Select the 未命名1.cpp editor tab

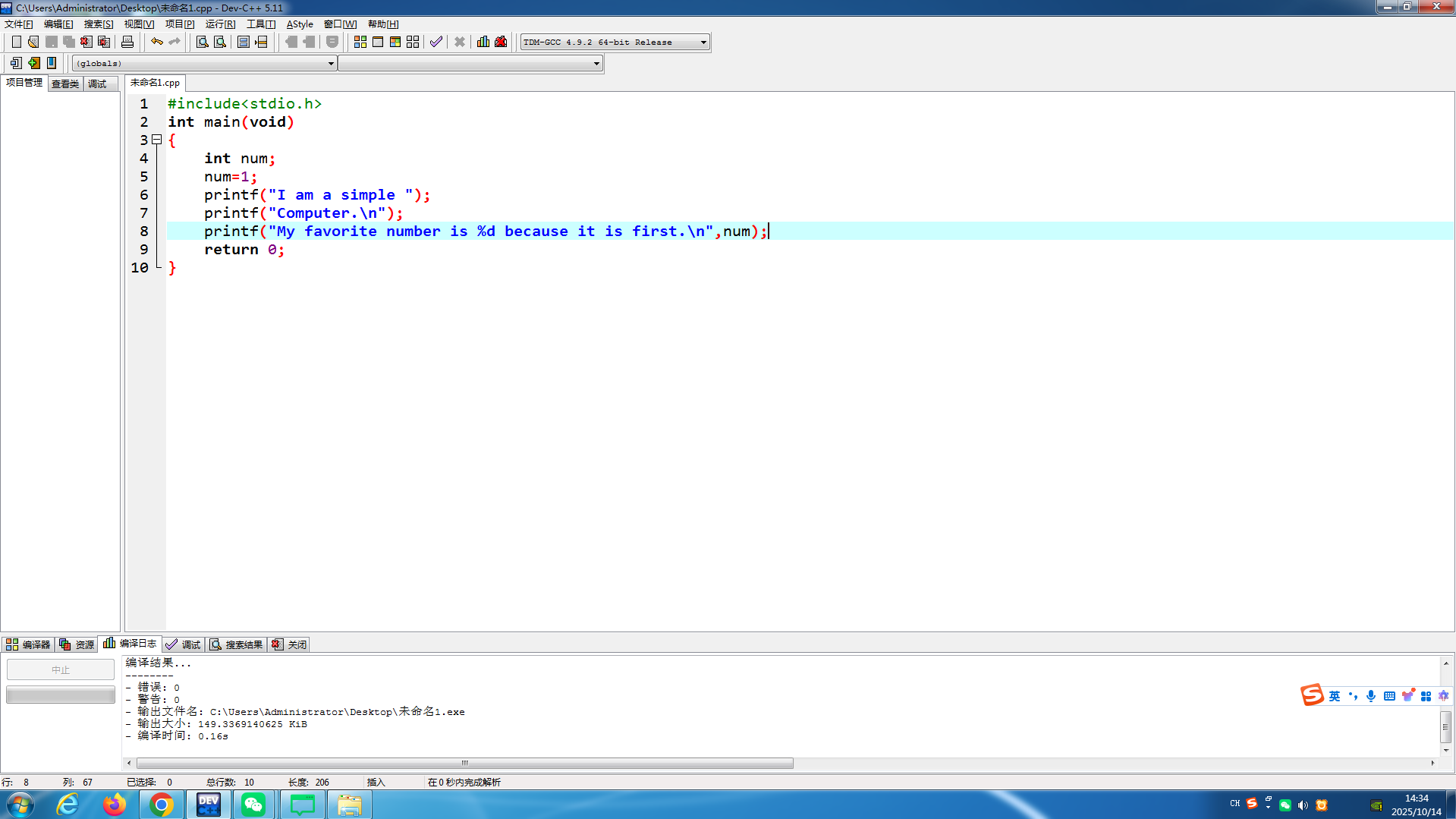click(155, 83)
